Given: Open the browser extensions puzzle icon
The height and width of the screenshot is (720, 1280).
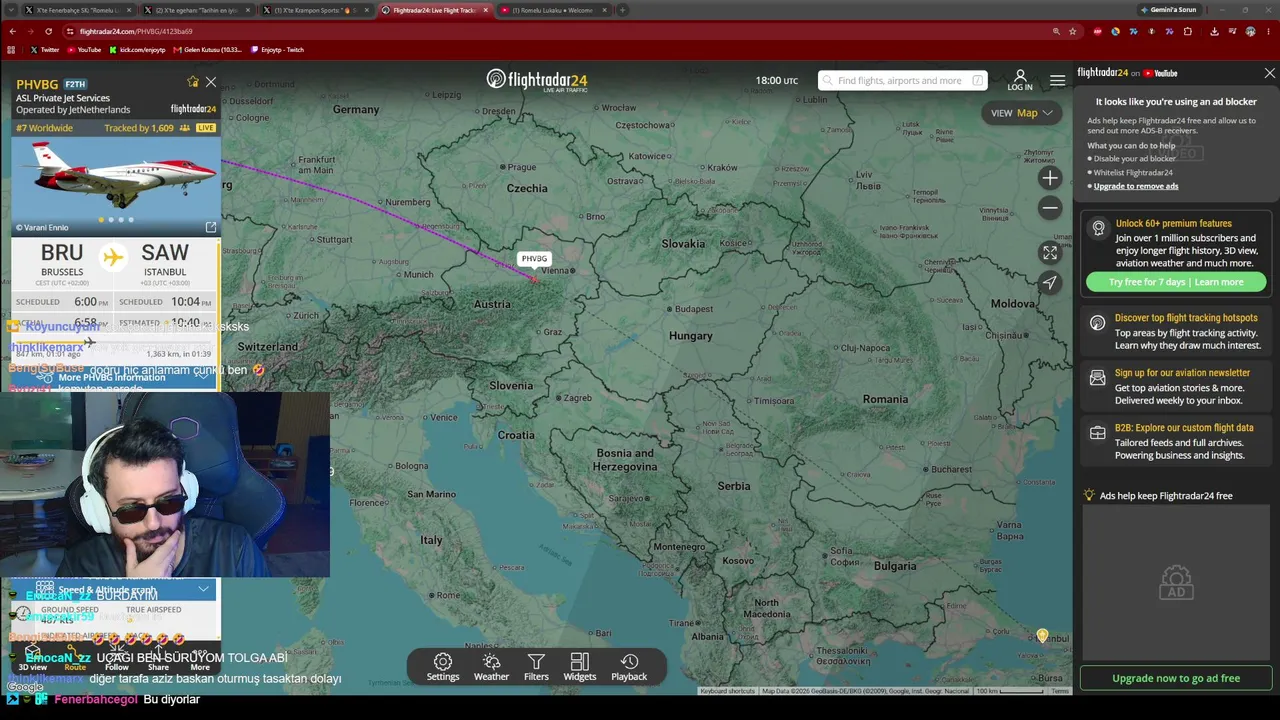Looking at the screenshot, I should (x=1188, y=31).
